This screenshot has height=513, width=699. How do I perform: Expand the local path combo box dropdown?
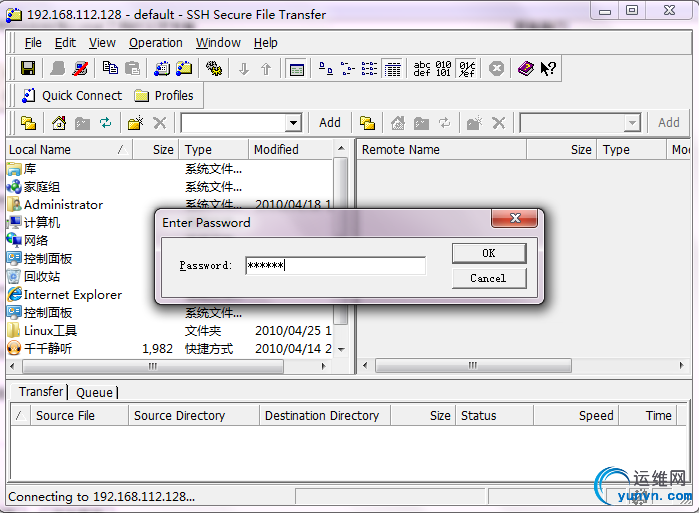pos(293,123)
